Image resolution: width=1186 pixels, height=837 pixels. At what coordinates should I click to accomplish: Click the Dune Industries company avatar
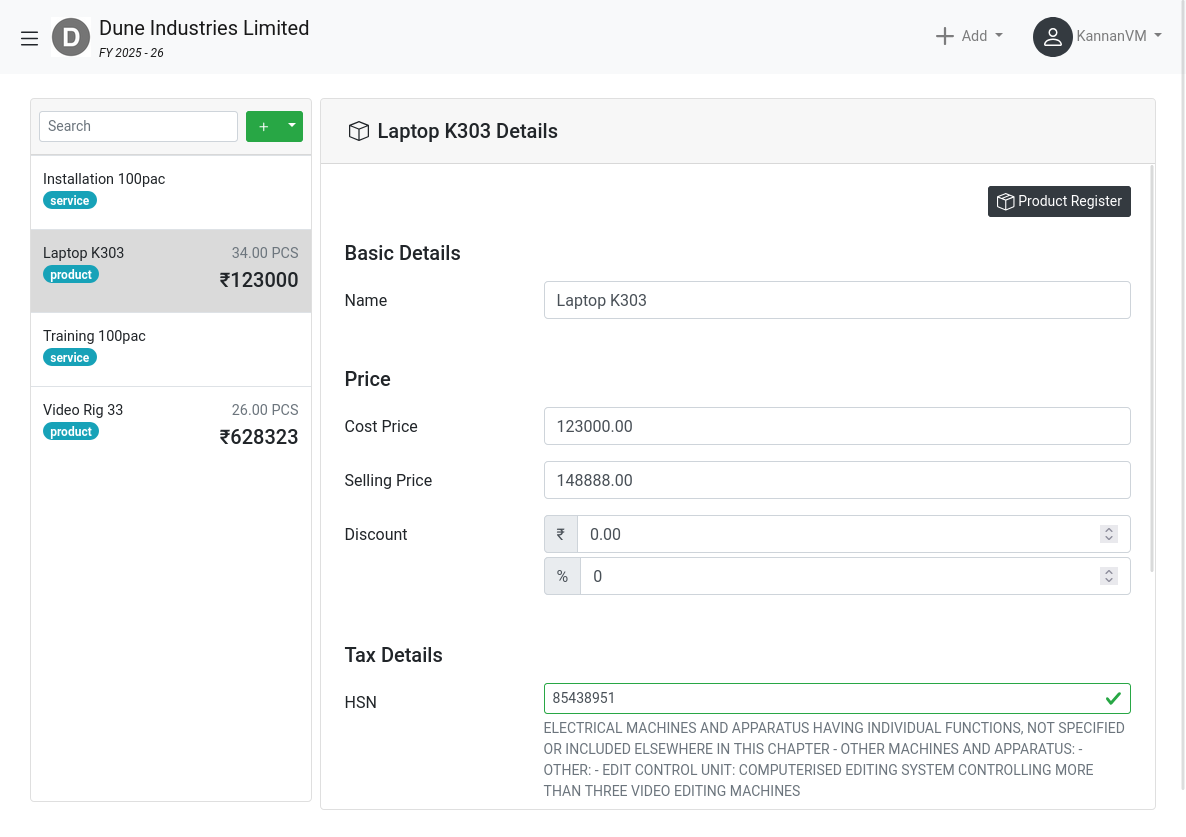(x=71, y=38)
